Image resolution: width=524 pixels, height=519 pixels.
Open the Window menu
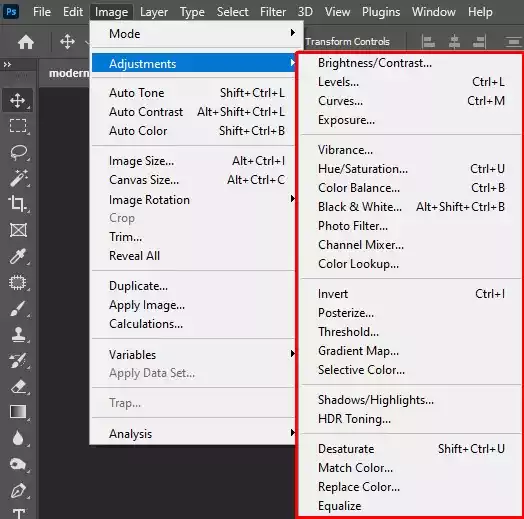tap(434, 12)
